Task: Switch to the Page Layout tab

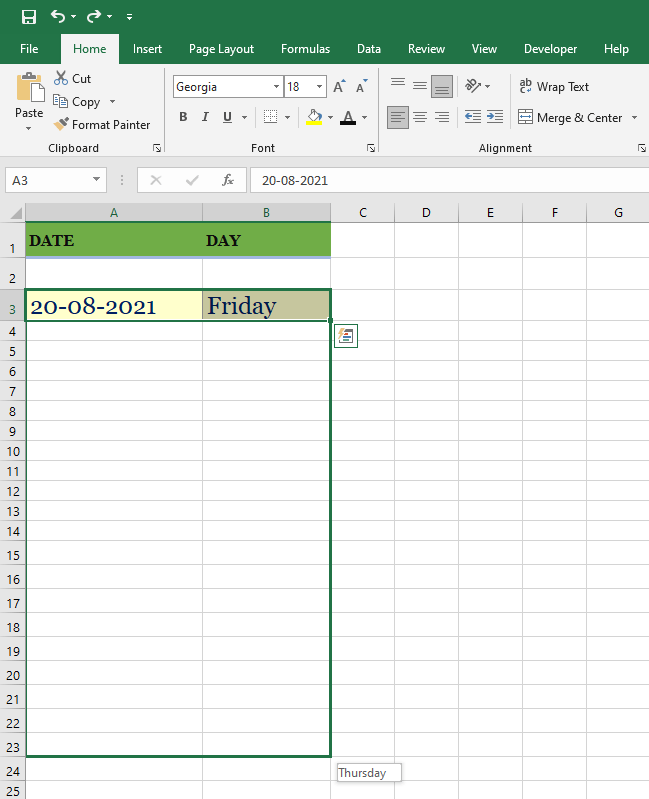Action: 221,49
